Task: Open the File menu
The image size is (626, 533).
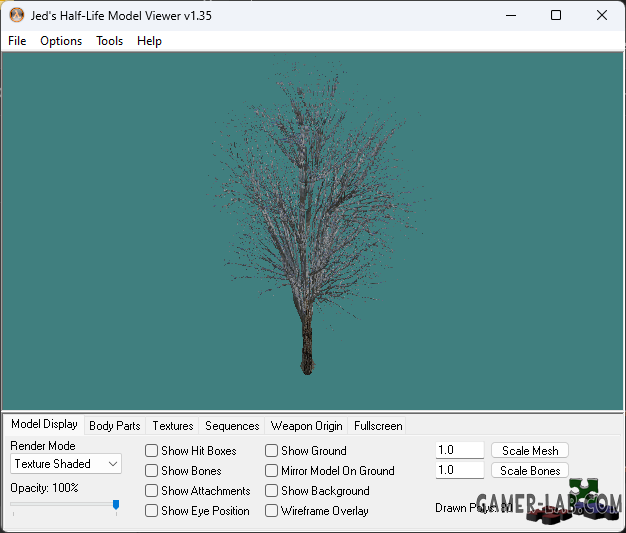Action: [17, 41]
